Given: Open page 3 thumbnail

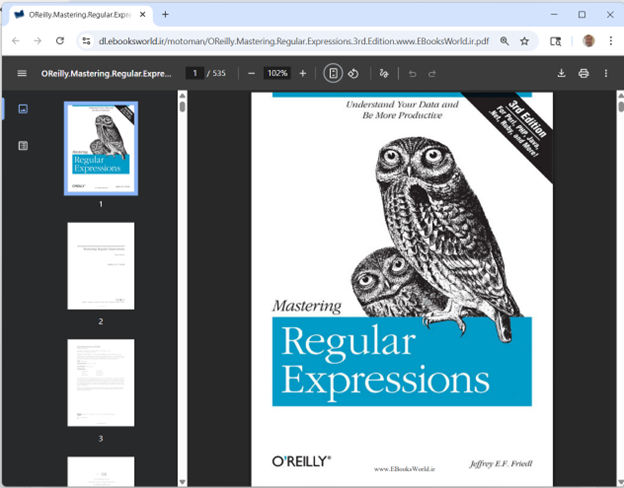Looking at the screenshot, I should 101,383.
